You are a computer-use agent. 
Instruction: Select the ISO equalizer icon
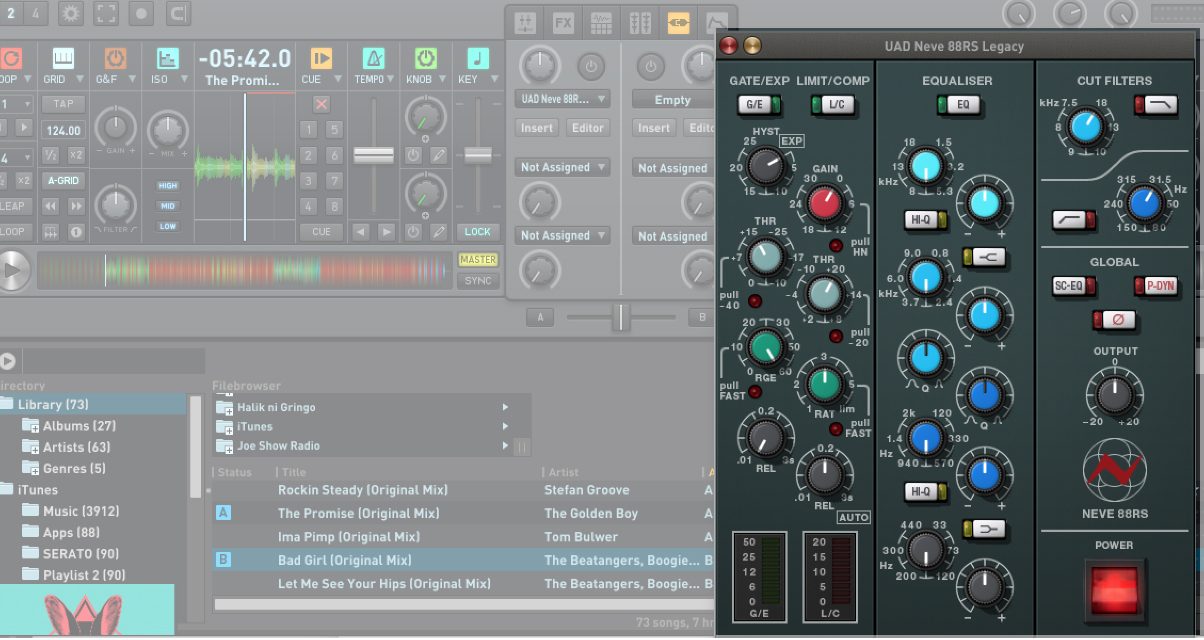[x=167, y=58]
